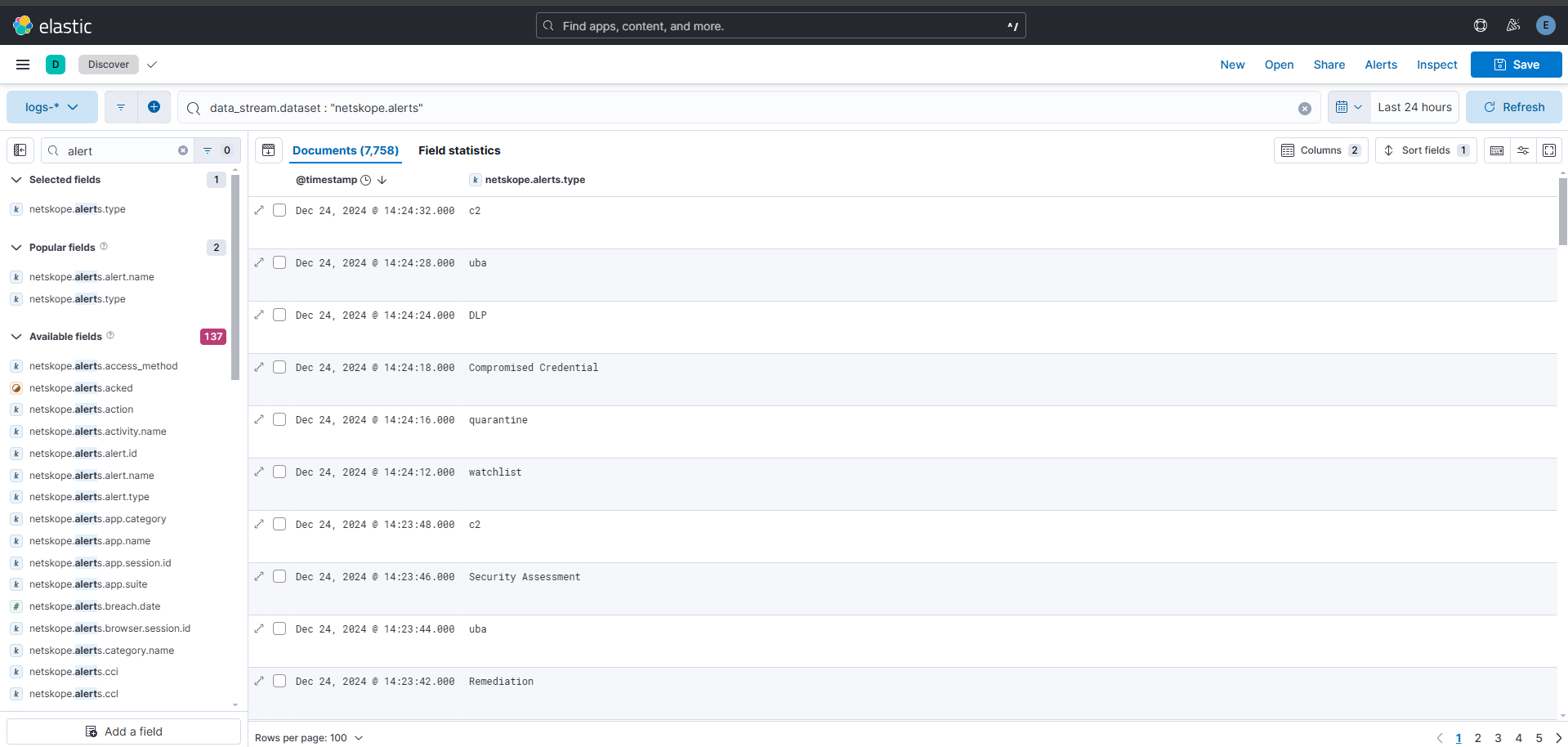Expand the Remediation document row details
The image size is (1568, 747).
pos(259,681)
